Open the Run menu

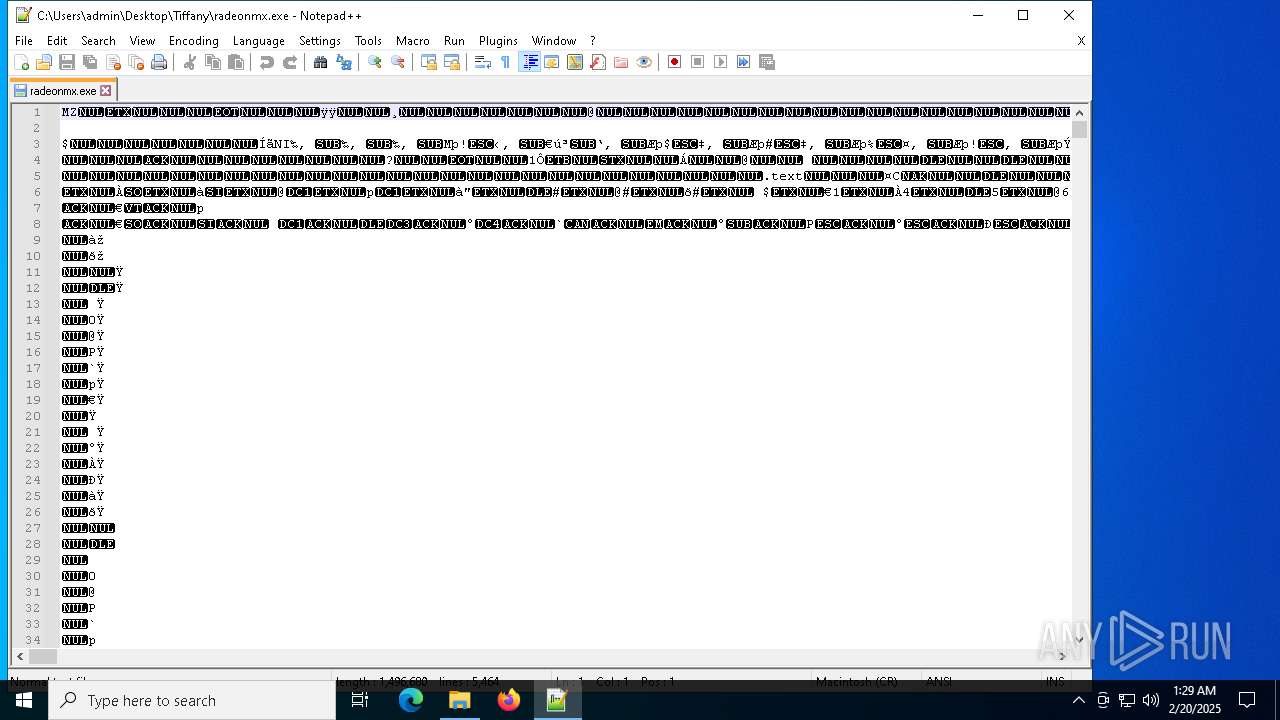click(454, 41)
